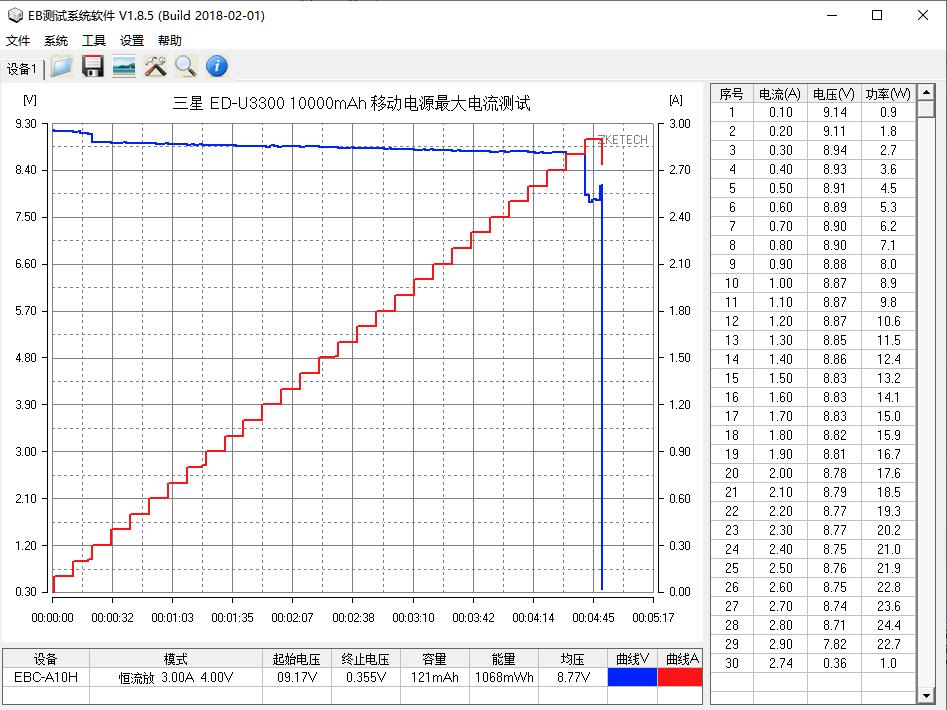
Task: Click the 0.355V end voltage cell
Action: 365,677
